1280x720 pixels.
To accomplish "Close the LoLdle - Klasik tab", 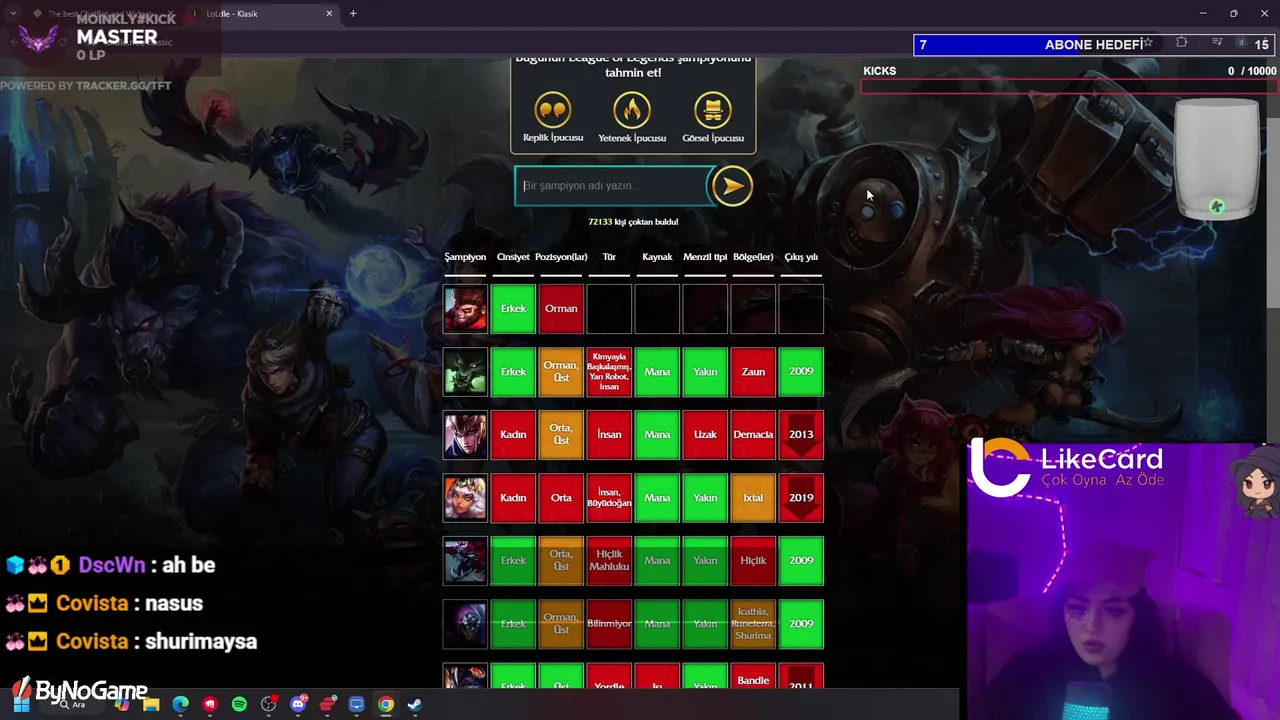I will 329,14.
